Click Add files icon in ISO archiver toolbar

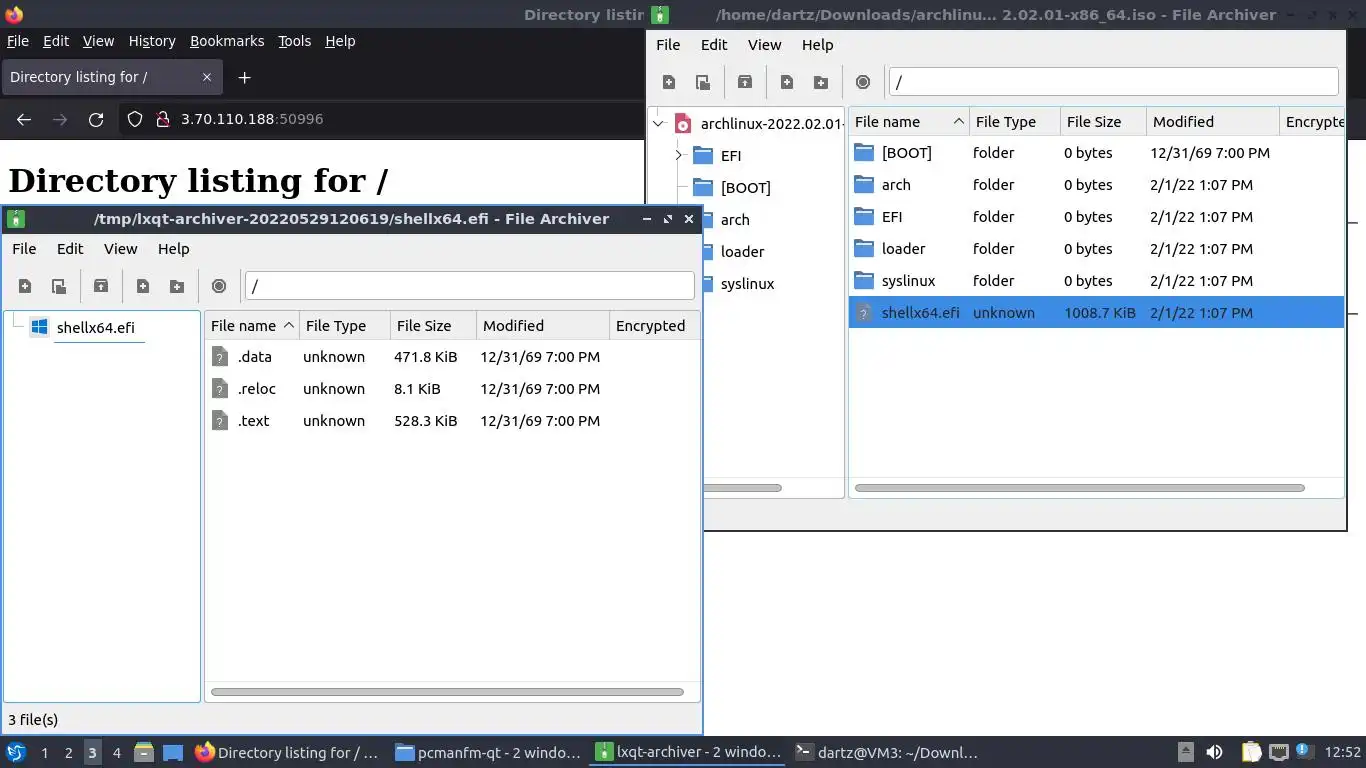tap(787, 82)
